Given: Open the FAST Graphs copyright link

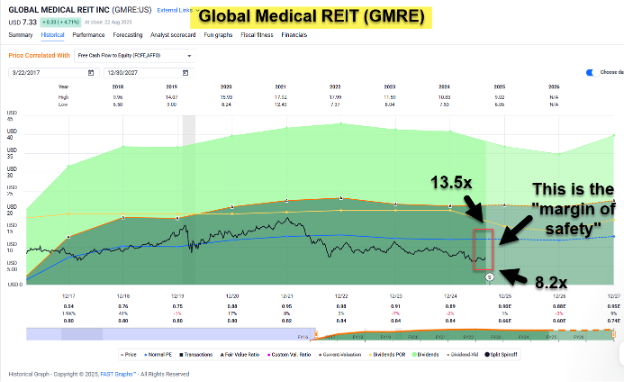Looking at the screenshot, I should [119, 374].
